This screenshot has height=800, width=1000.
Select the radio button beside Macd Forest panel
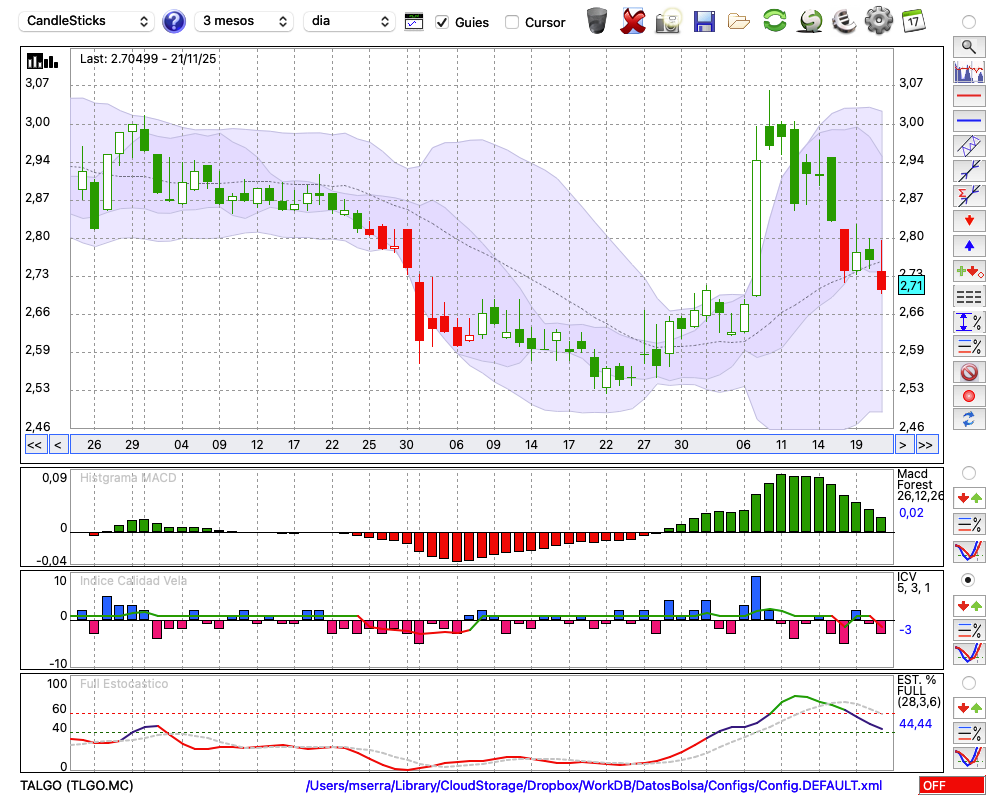[968, 472]
